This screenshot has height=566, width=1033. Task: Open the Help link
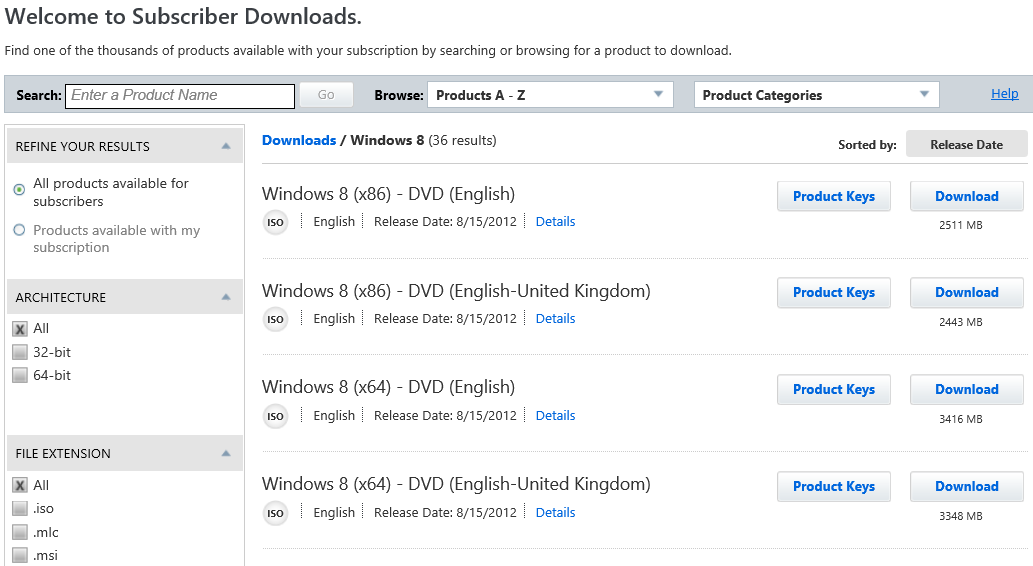click(1004, 94)
